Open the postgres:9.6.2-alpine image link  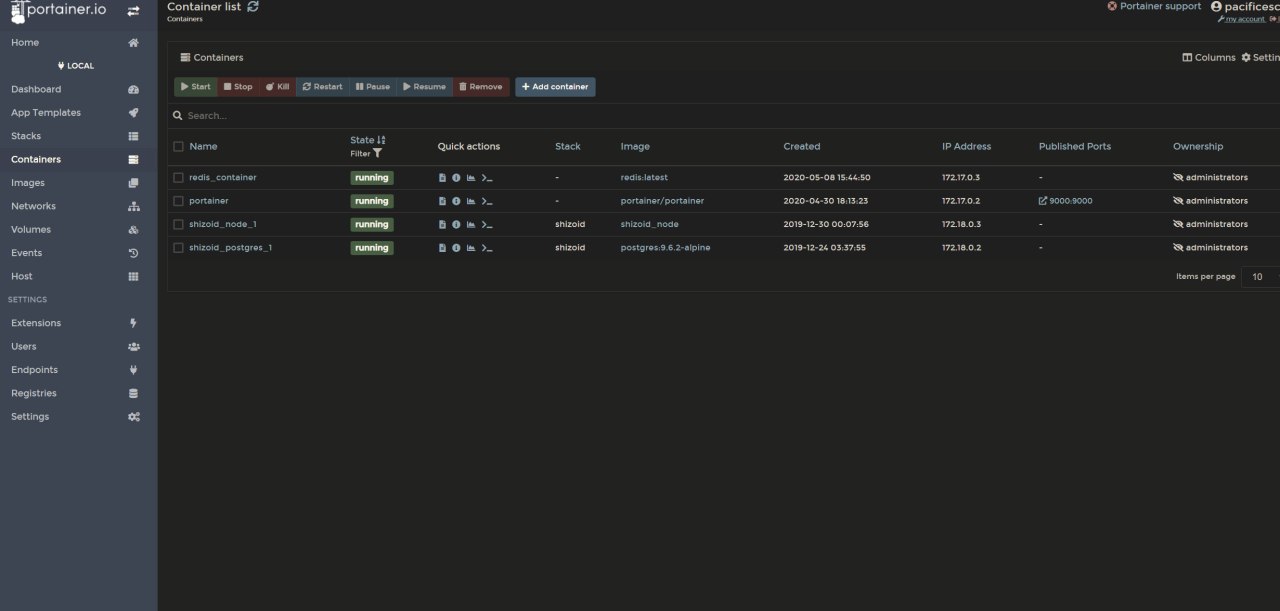[x=665, y=248]
